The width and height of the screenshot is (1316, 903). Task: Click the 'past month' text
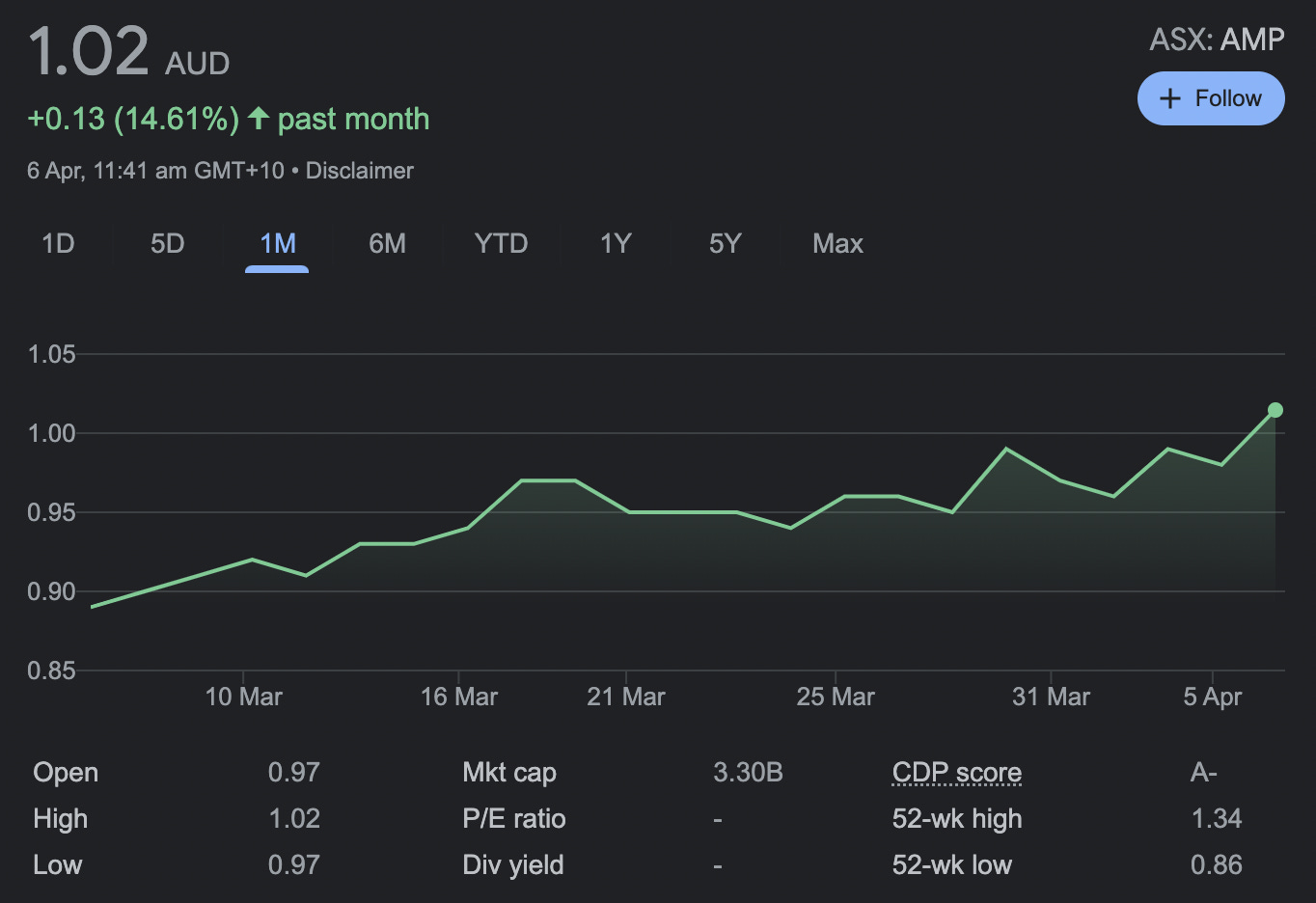click(x=353, y=119)
